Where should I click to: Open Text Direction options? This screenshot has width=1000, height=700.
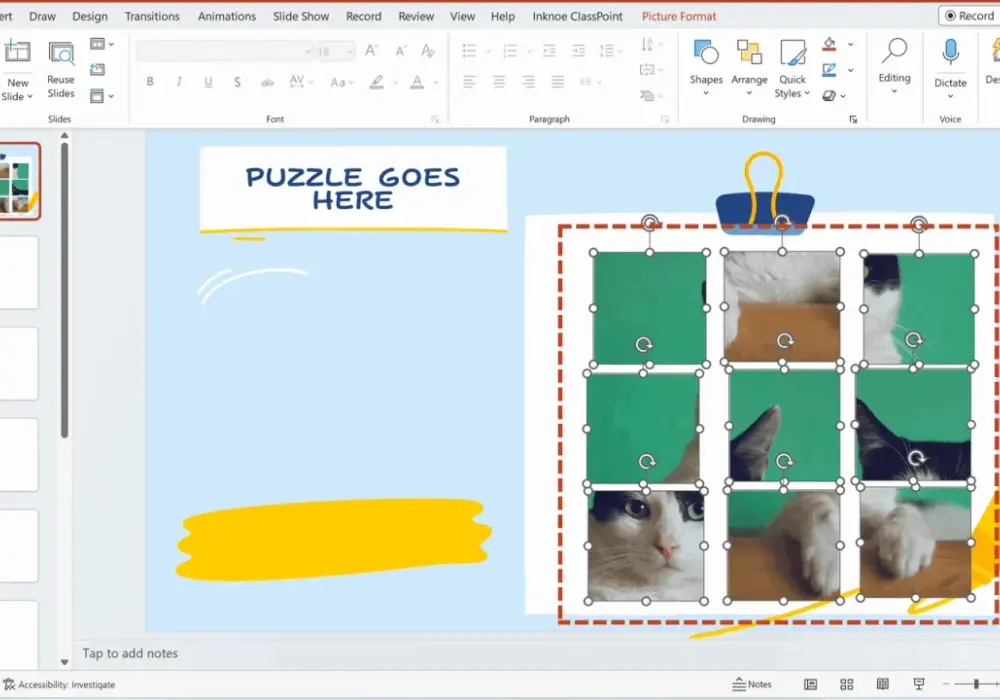tap(652, 44)
